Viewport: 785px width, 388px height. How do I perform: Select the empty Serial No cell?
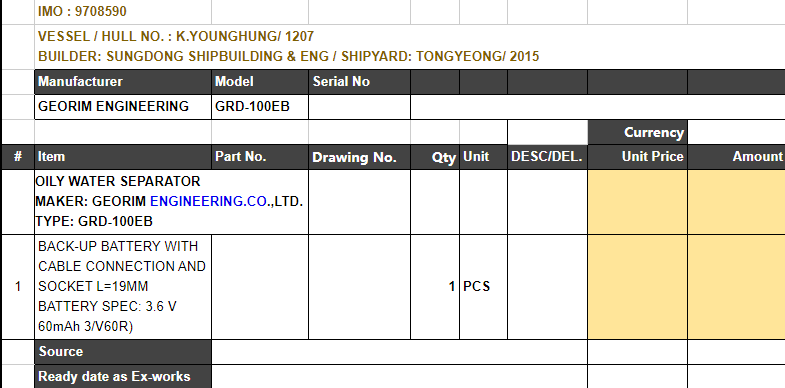(359, 107)
